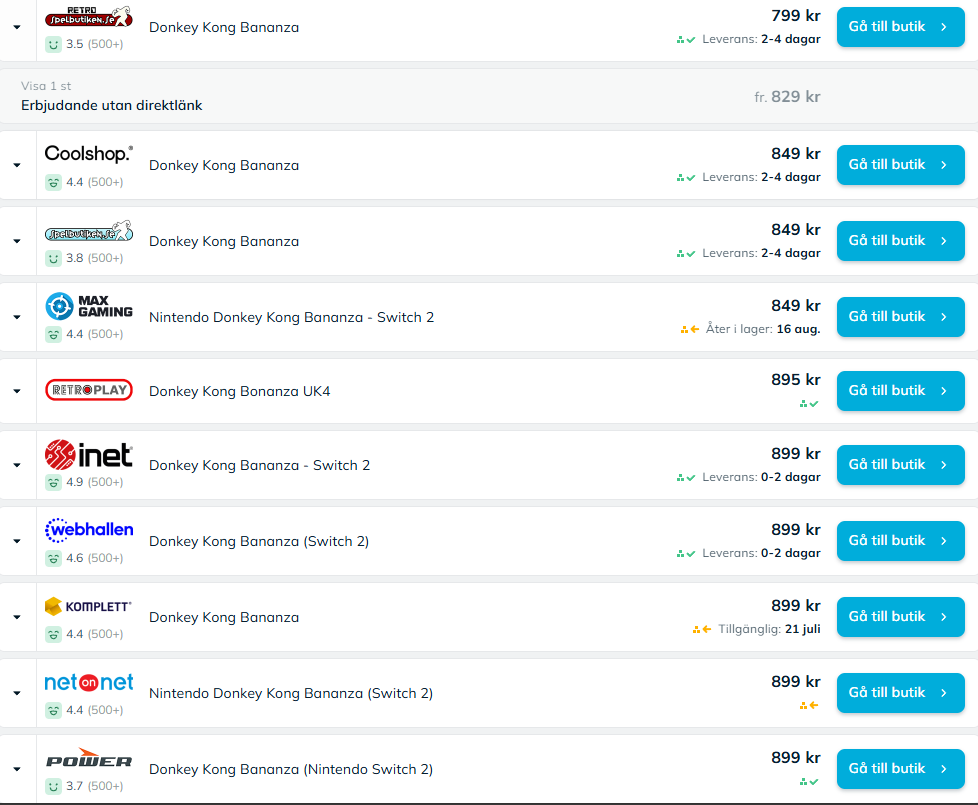
Task: Open the blue Spelbutiken.se logo
Action: click(89, 231)
